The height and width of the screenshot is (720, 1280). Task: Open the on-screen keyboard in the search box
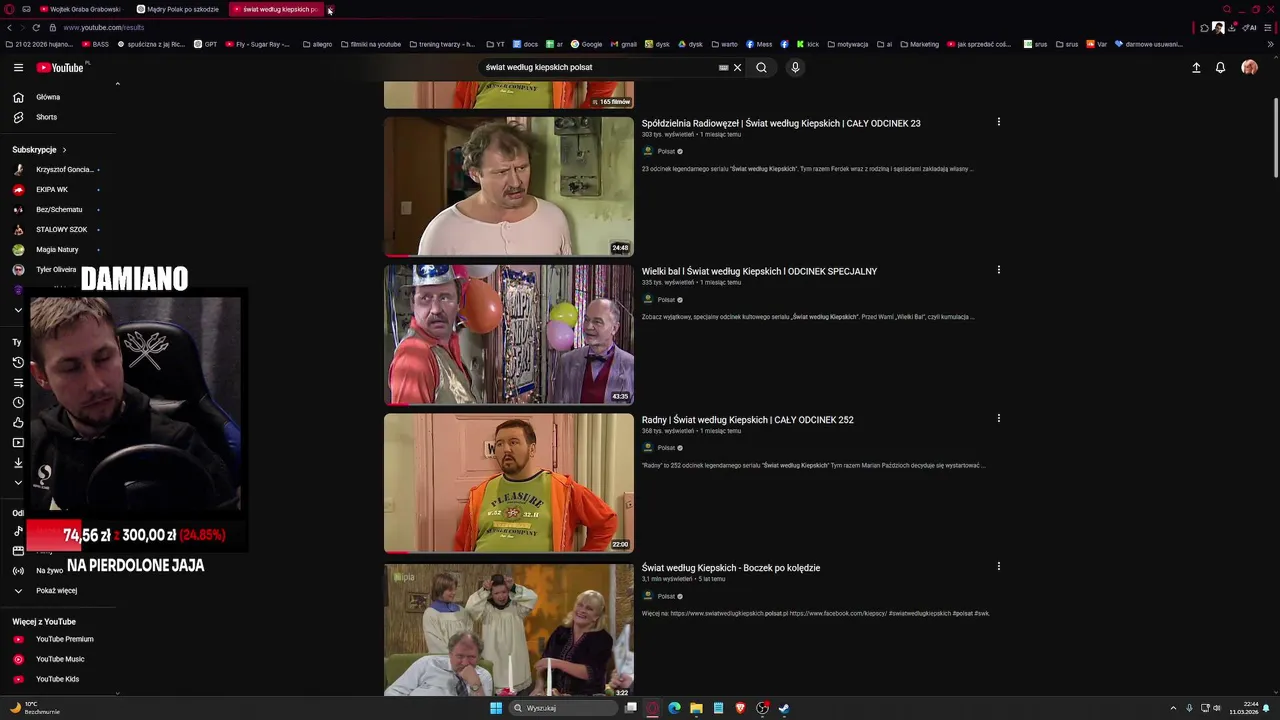723,67
